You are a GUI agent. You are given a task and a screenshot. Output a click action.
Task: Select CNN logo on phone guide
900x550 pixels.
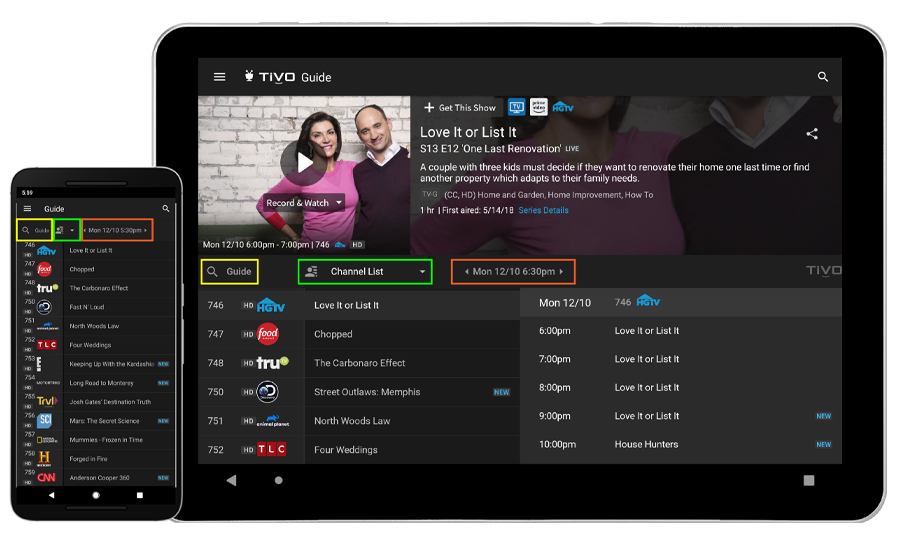[46, 478]
